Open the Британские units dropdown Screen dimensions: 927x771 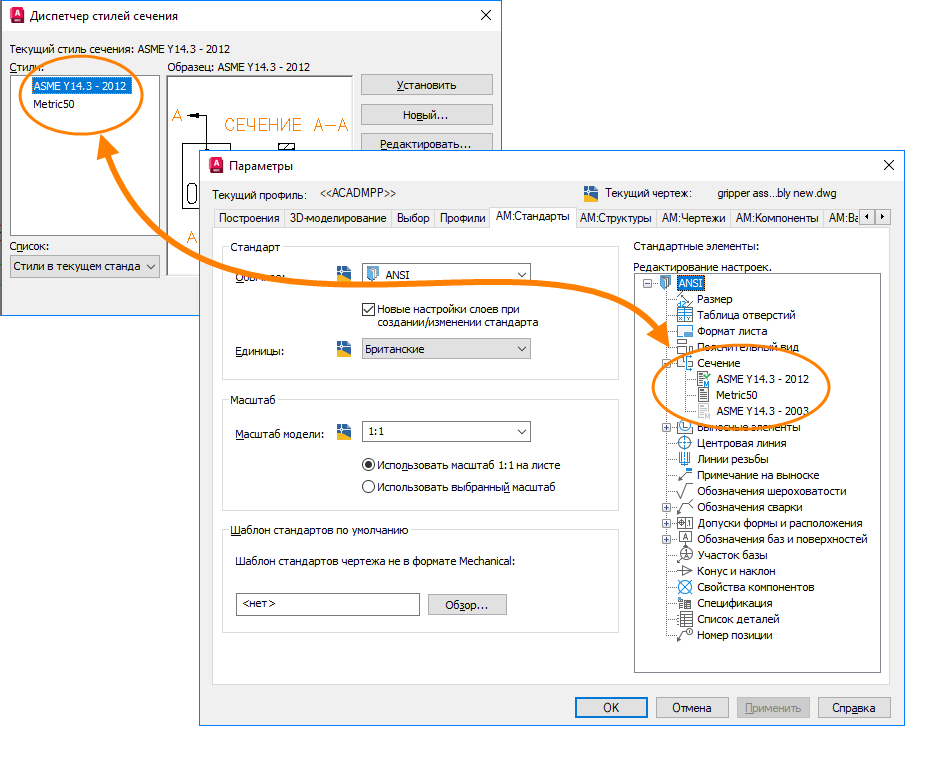click(x=446, y=349)
